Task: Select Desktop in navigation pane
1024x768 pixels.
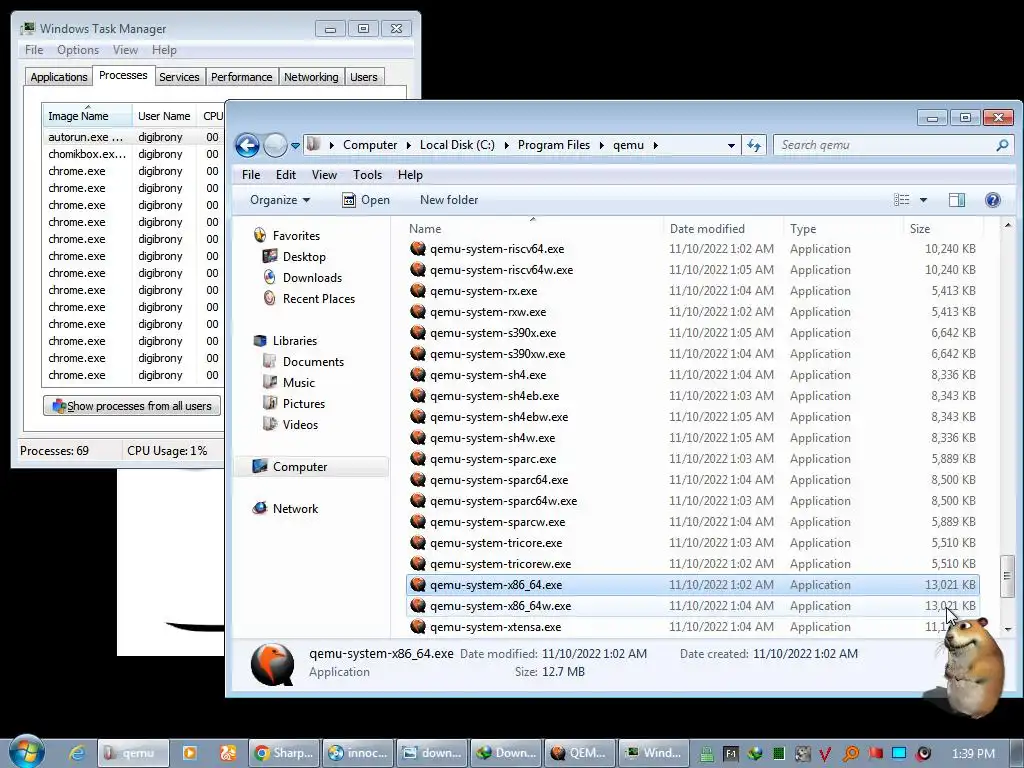Action: click(304, 257)
